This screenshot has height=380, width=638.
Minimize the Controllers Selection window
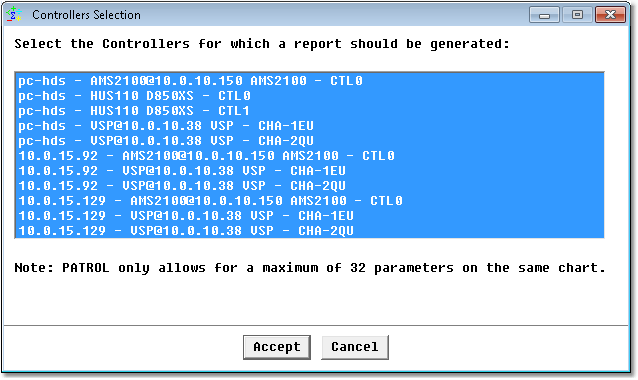point(544,15)
